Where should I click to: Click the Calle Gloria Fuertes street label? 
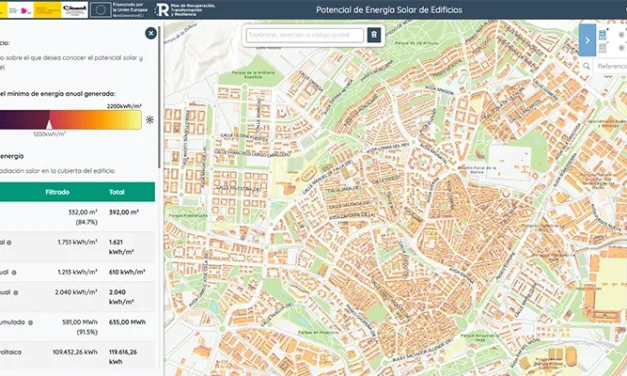tap(244, 138)
